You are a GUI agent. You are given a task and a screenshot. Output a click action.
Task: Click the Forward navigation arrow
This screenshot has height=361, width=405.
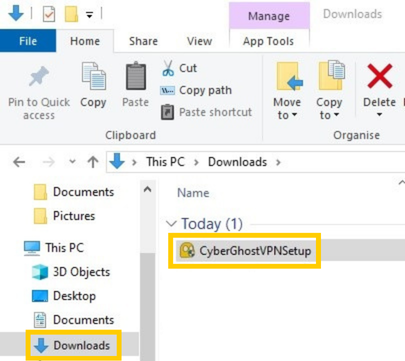point(49,162)
